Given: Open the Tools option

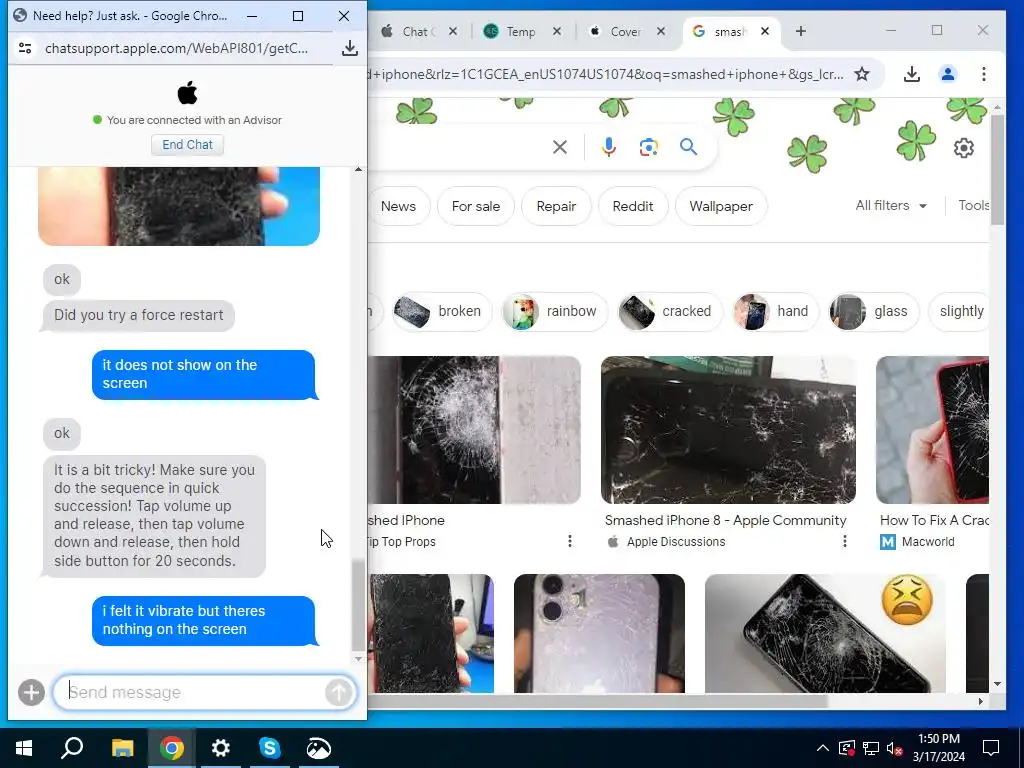Looking at the screenshot, I should (973, 206).
